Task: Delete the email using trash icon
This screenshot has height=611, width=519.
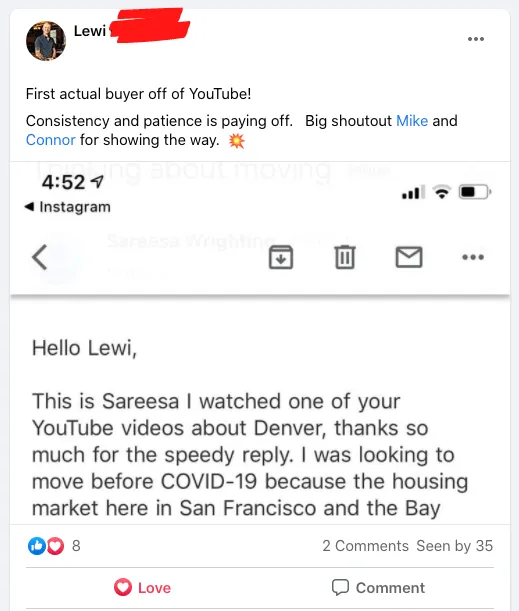Action: (x=345, y=257)
